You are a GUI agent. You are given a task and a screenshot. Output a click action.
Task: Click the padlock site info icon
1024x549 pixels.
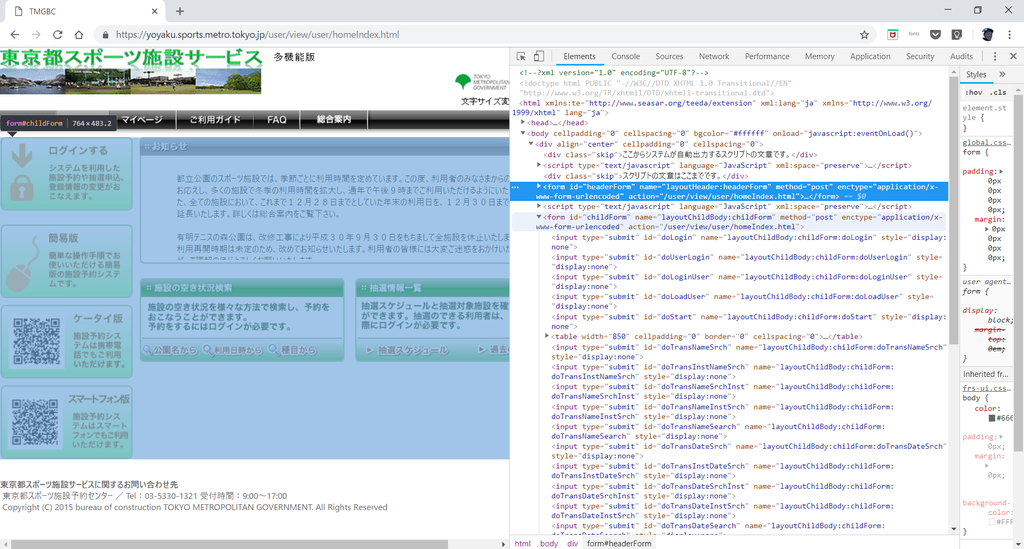(x=104, y=35)
